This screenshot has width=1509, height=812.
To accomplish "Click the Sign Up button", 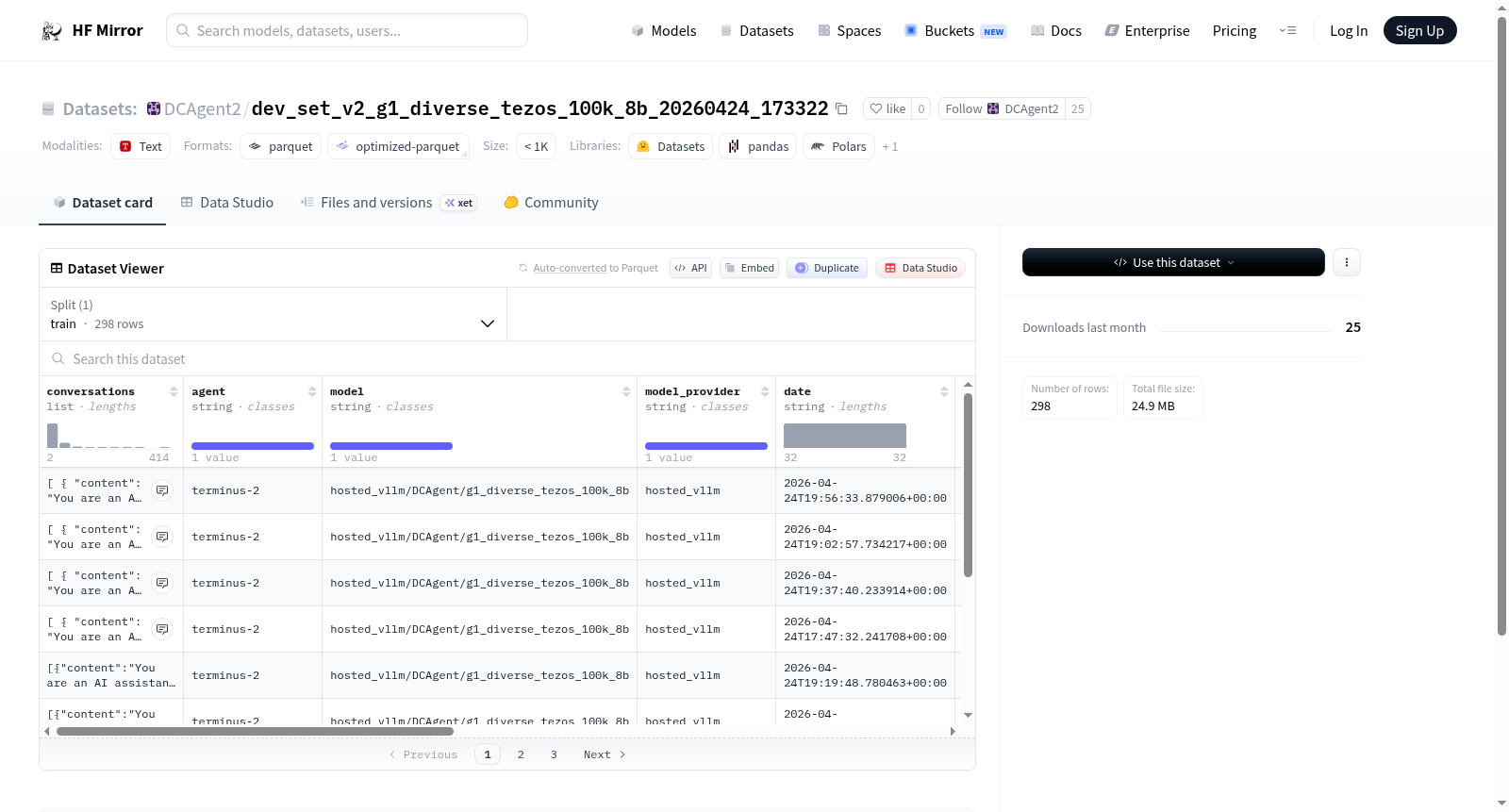I will 1419,30.
